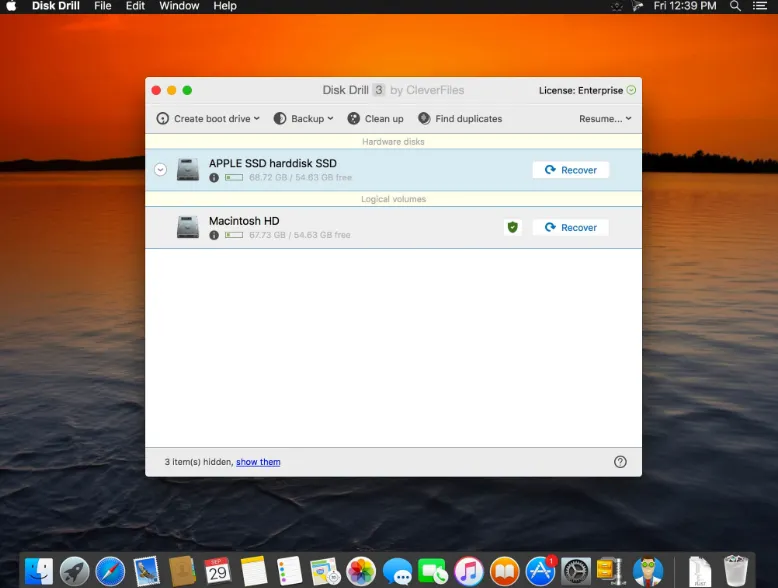This screenshot has height=588, width=778.
Task: Open Maps from the Dock
Action: pos(325,571)
